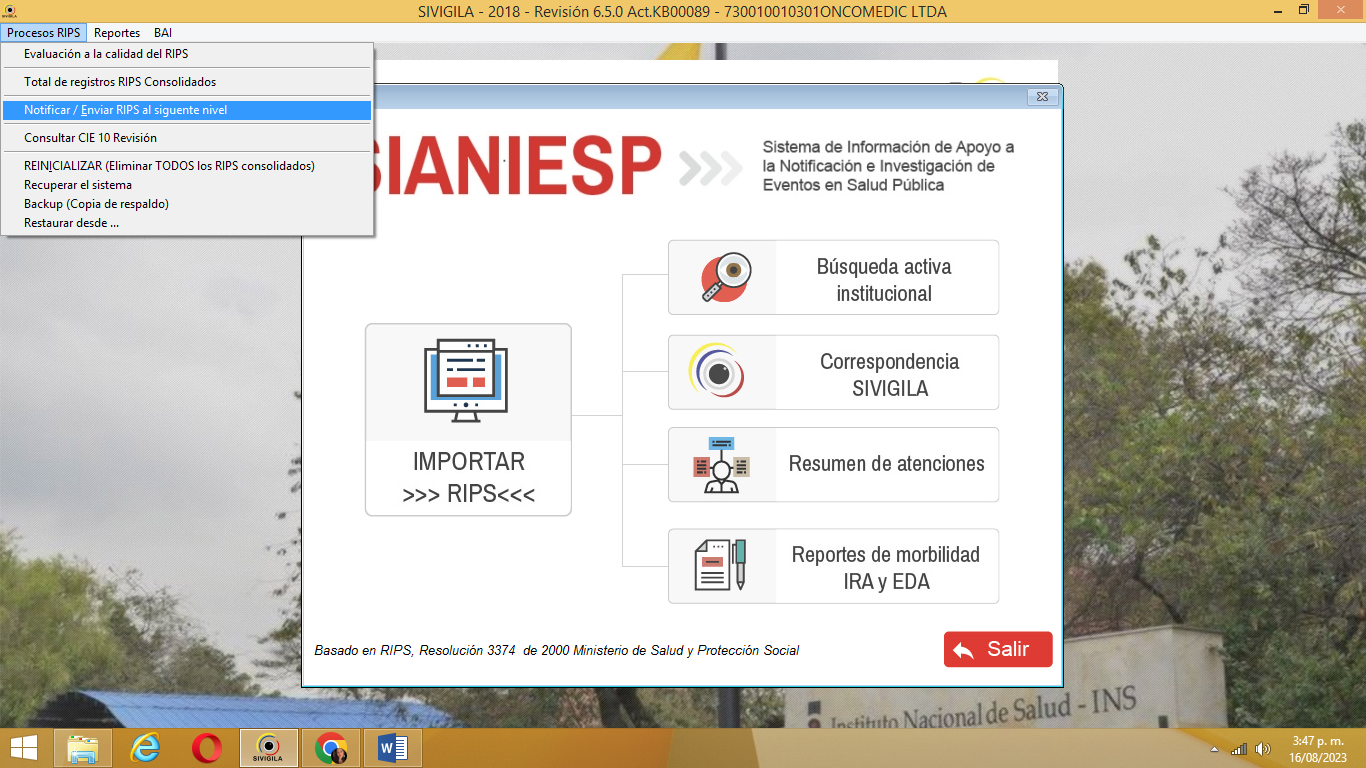Open Google Chrome from the taskbar

[331, 748]
